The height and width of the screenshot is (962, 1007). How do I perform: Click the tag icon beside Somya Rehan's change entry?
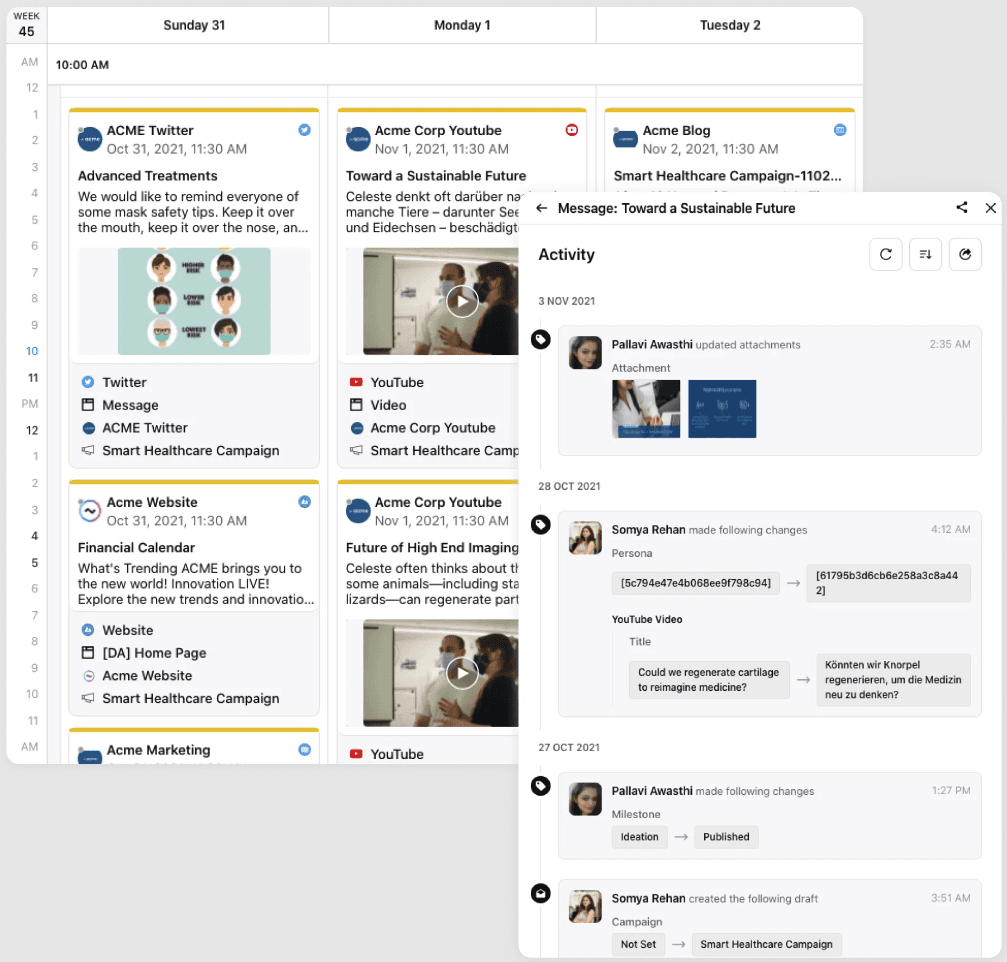[540, 524]
